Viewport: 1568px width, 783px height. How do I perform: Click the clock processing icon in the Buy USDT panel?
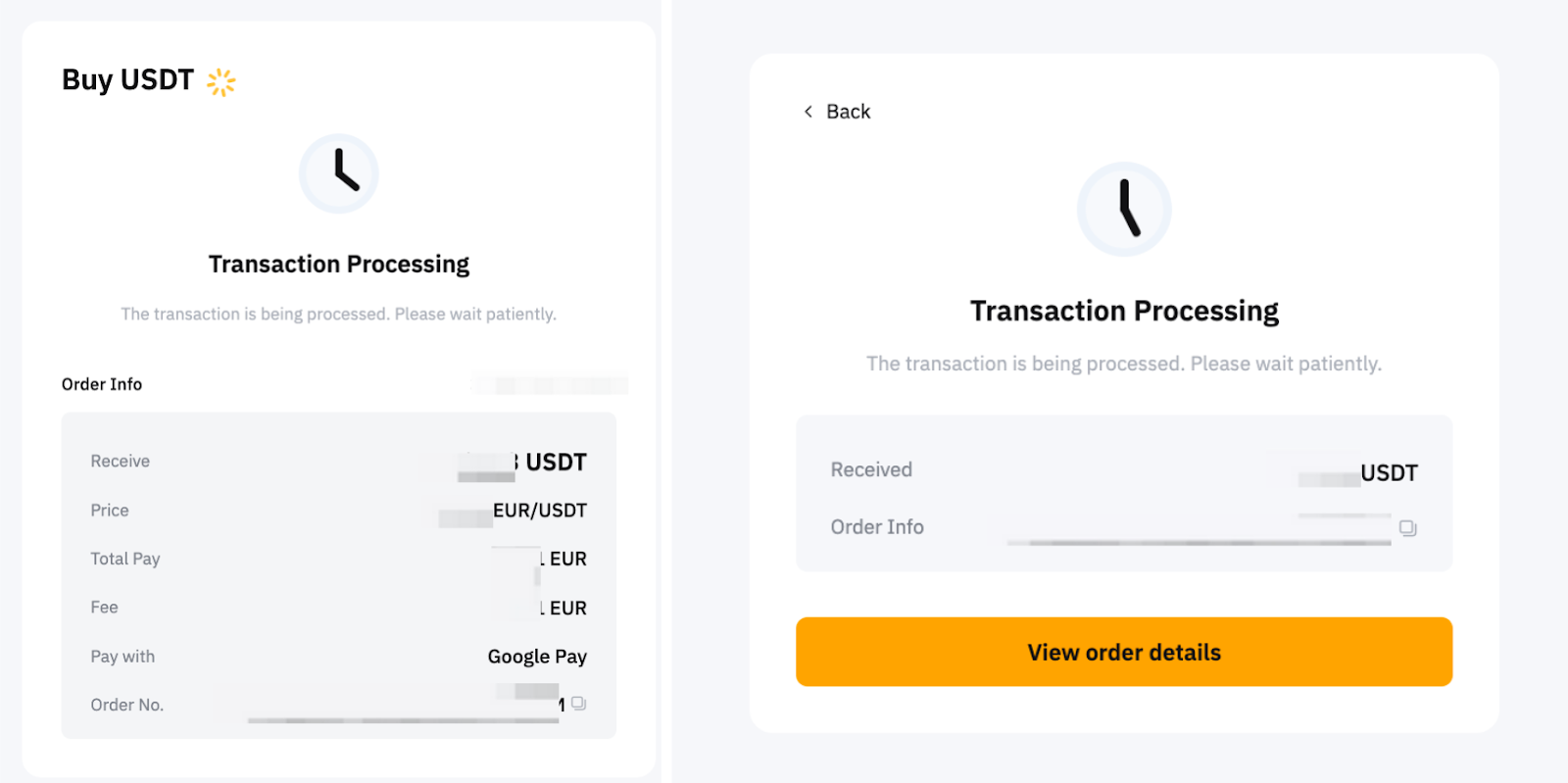coord(338,172)
